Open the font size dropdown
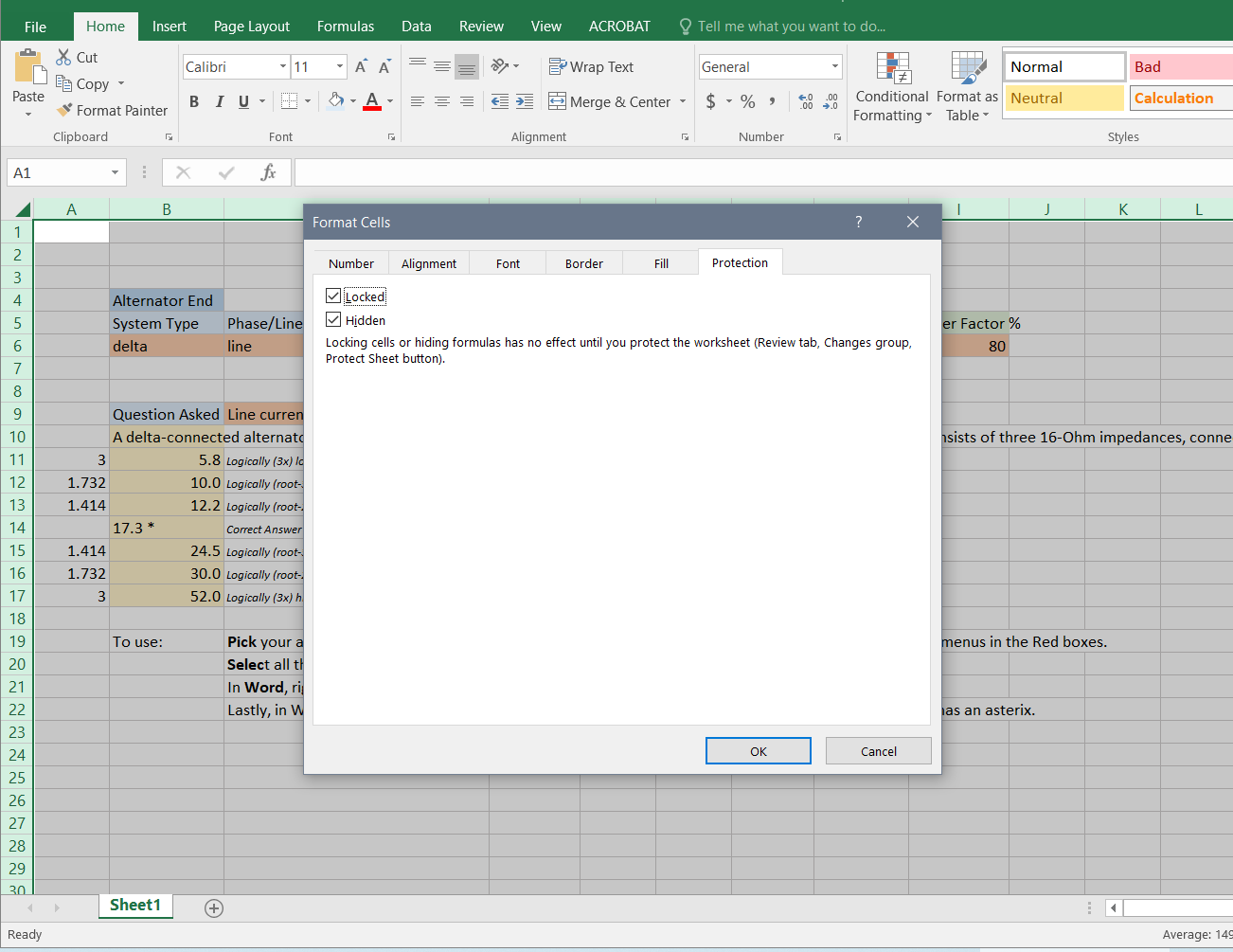Viewport: 1233px width, 952px height. [340, 66]
